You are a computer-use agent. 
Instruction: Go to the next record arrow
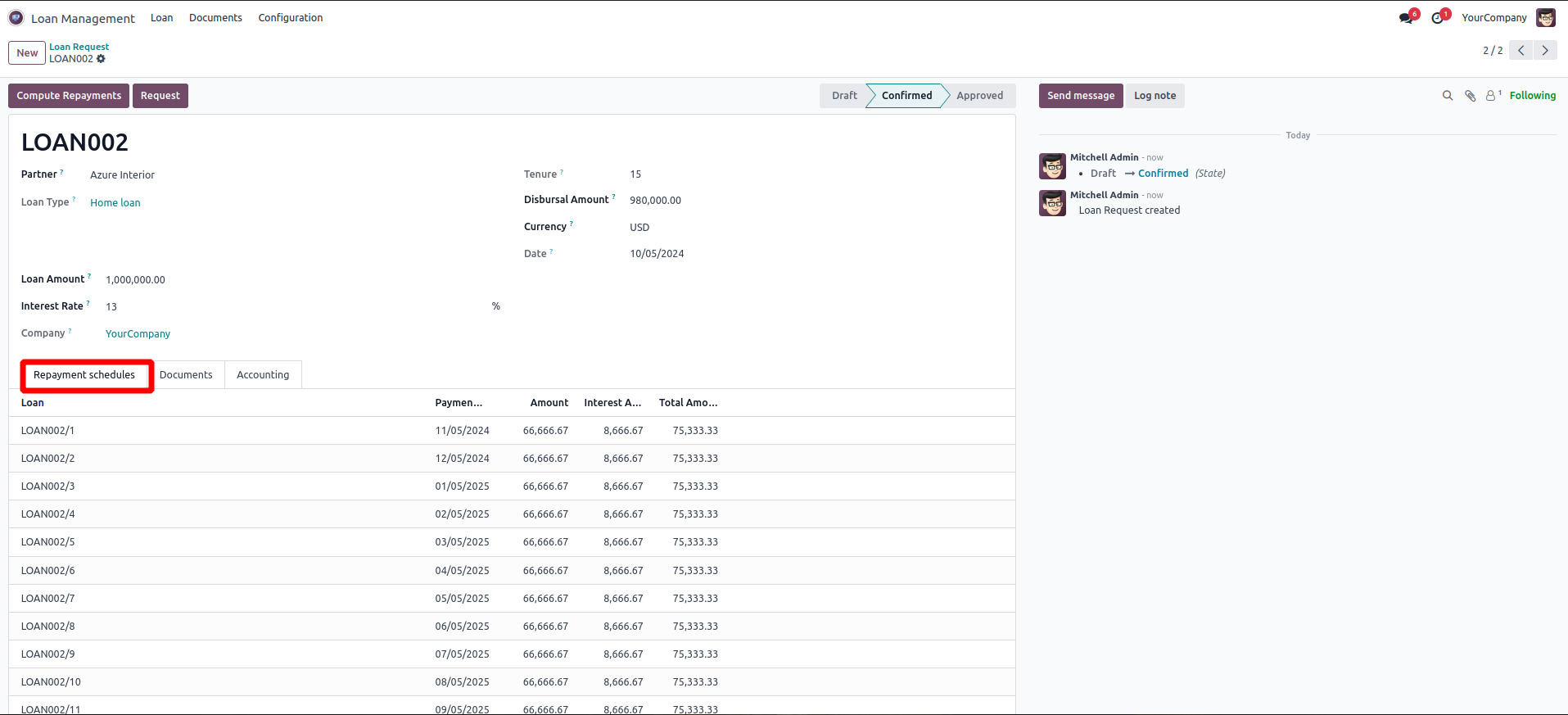(1545, 51)
